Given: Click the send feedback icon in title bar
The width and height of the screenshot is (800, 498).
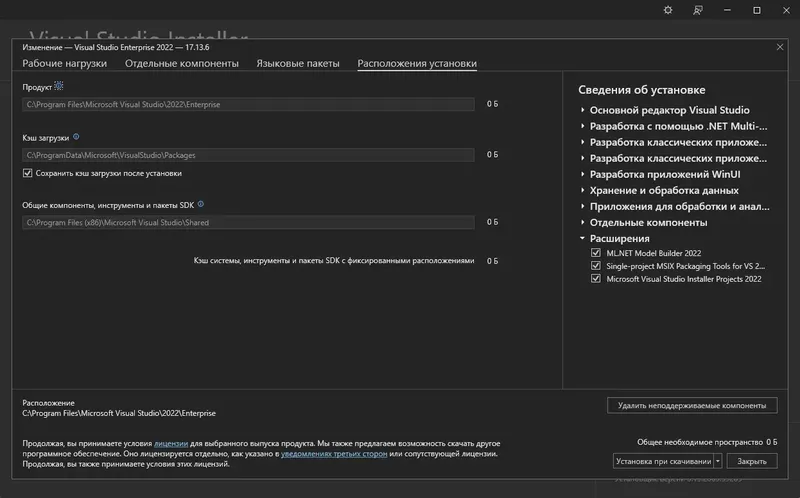Looking at the screenshot, I should [x=697, y=10].
